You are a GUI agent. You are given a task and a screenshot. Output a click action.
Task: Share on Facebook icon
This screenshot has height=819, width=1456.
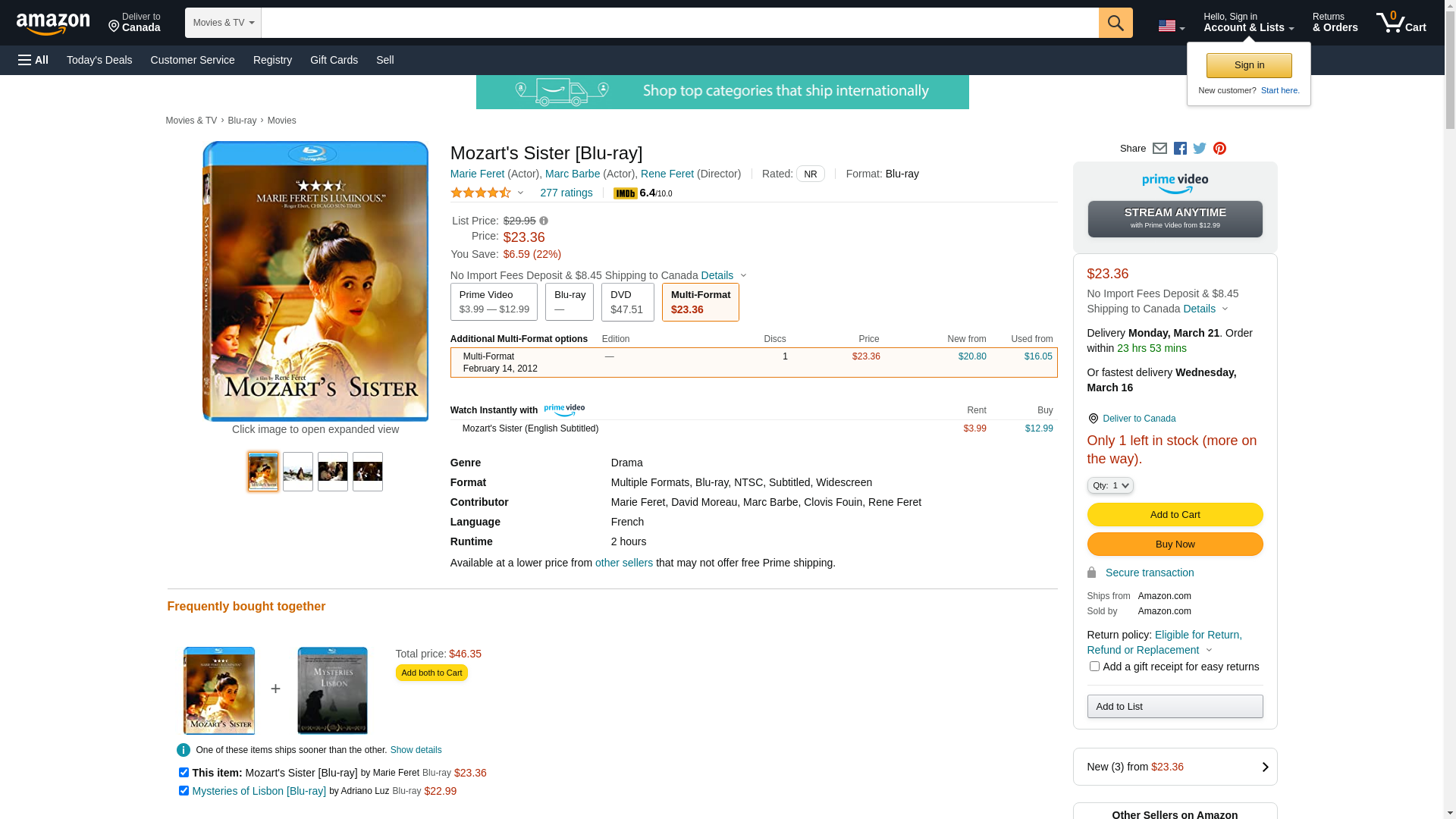click(1180, 149)
